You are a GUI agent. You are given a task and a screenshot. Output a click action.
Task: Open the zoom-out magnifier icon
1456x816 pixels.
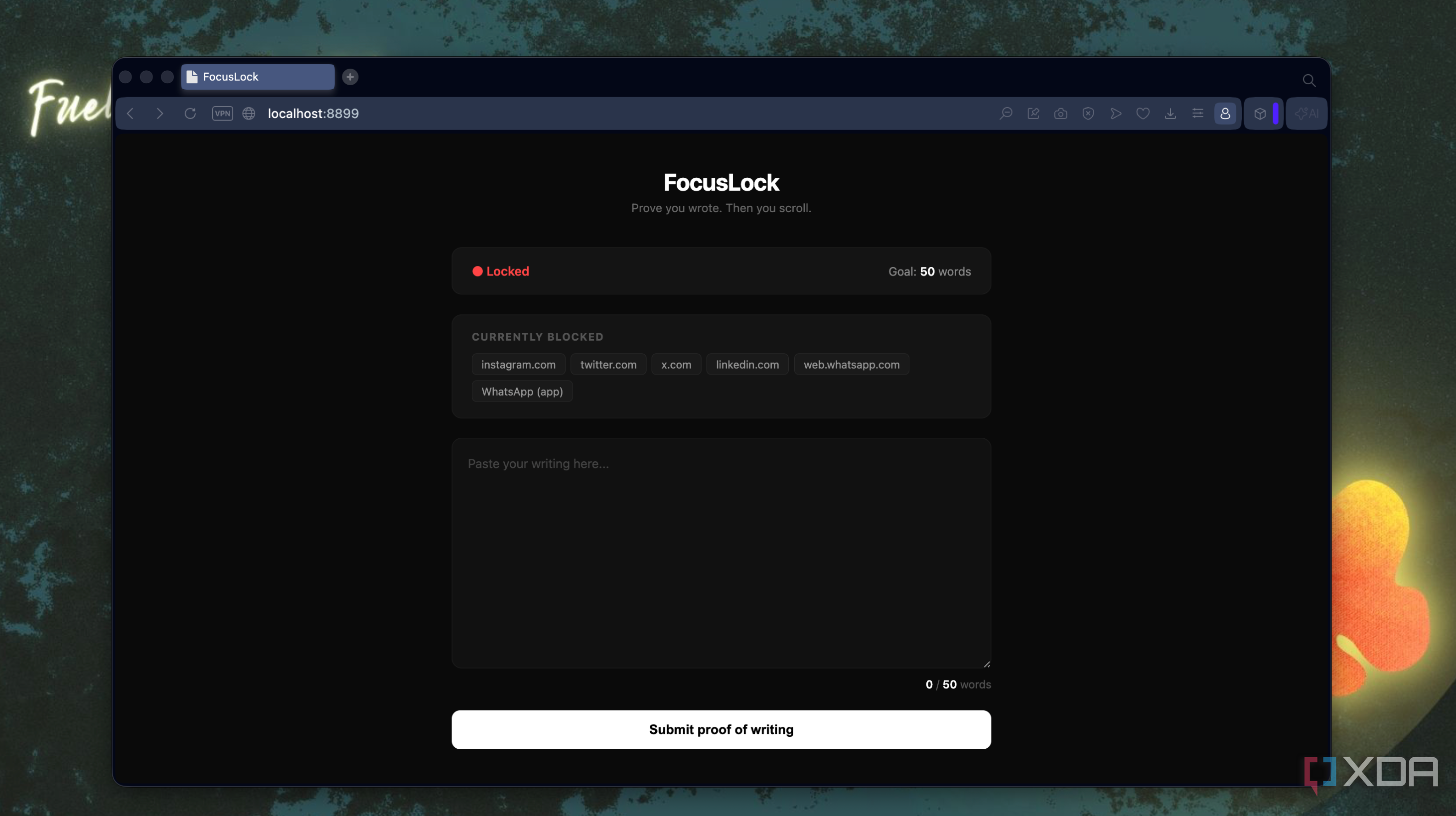pos(1006,114)
